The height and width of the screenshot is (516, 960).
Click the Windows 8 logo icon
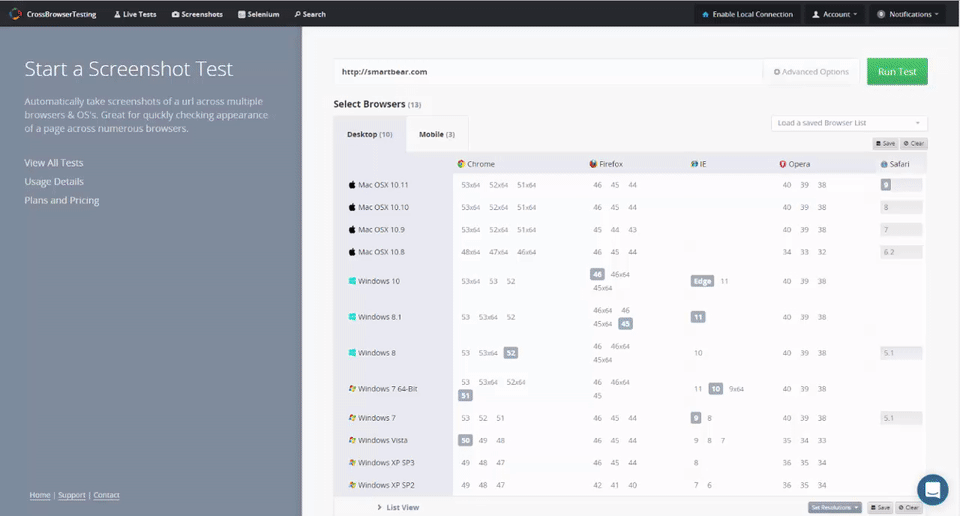pos(352,353)
